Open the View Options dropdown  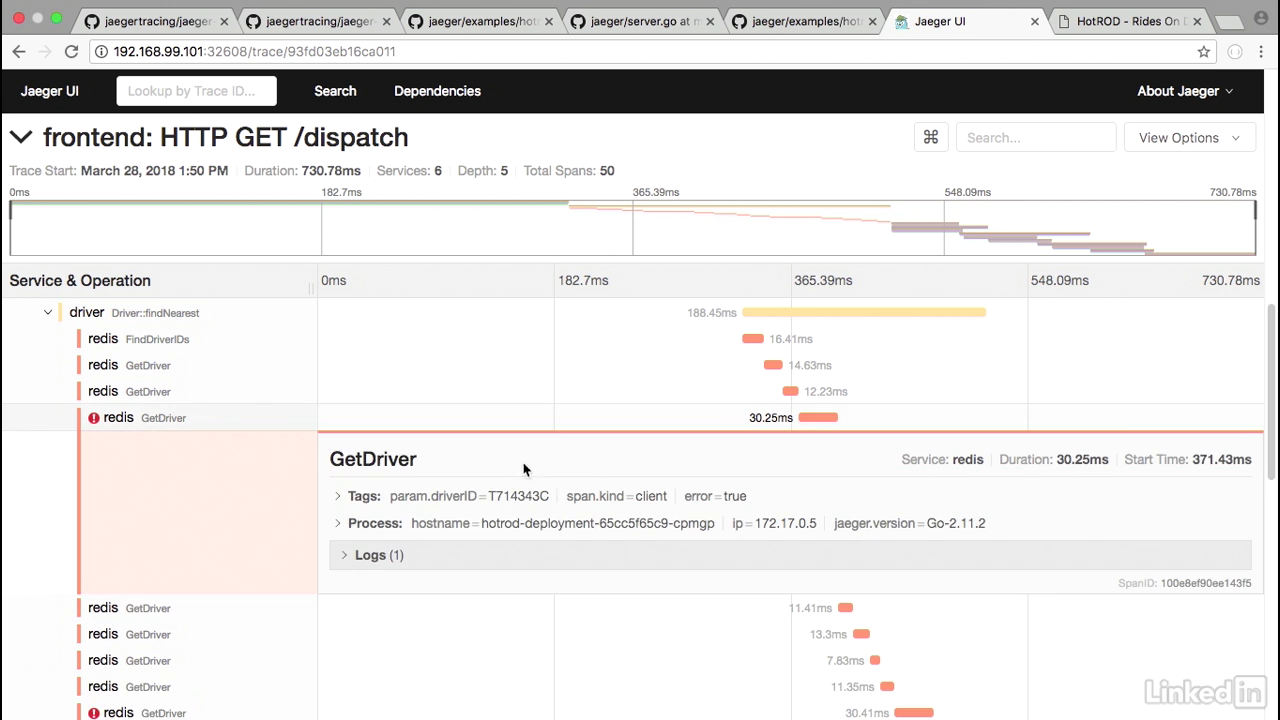point(1189,138)
